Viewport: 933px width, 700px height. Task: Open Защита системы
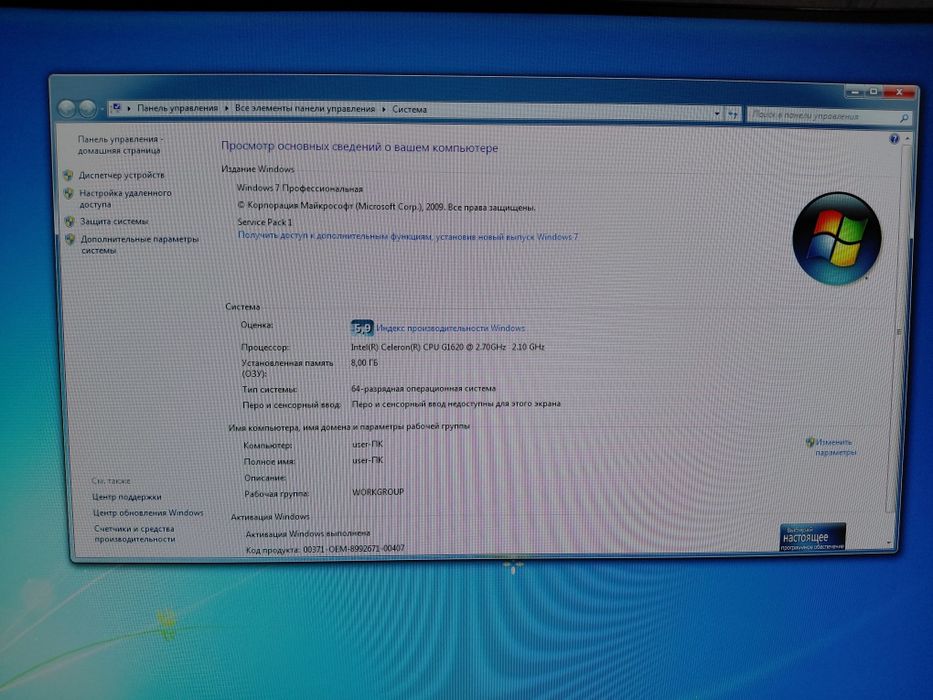114,221
